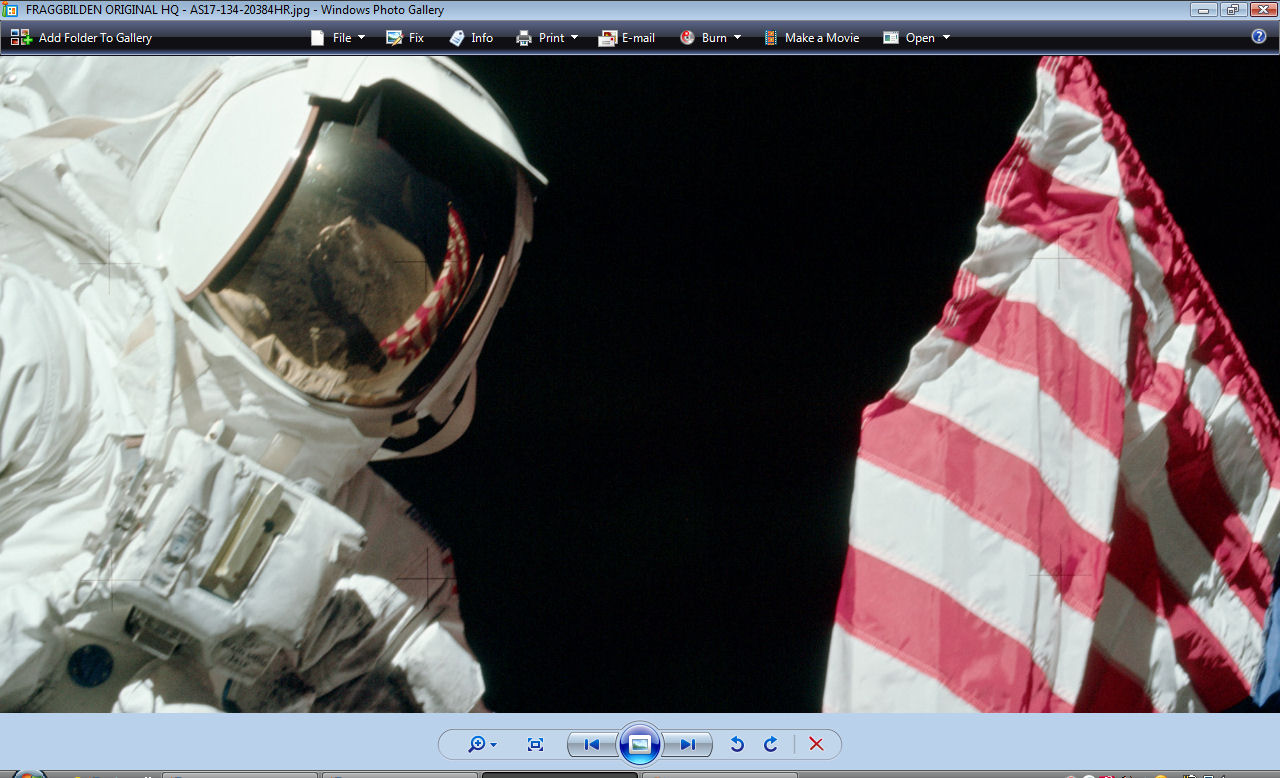Click the fit to window icon

[x=535, y=744]
